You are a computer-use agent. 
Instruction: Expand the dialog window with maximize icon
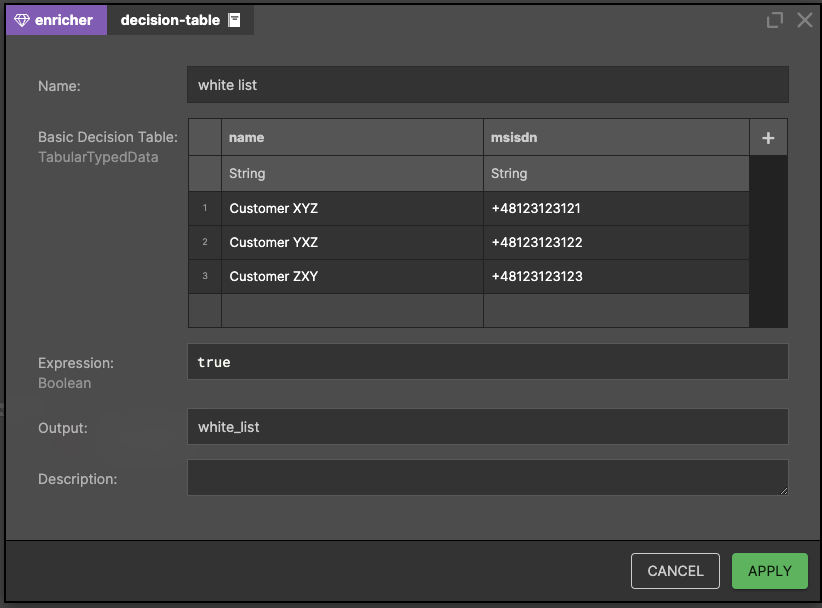click(x=774, y=20)
